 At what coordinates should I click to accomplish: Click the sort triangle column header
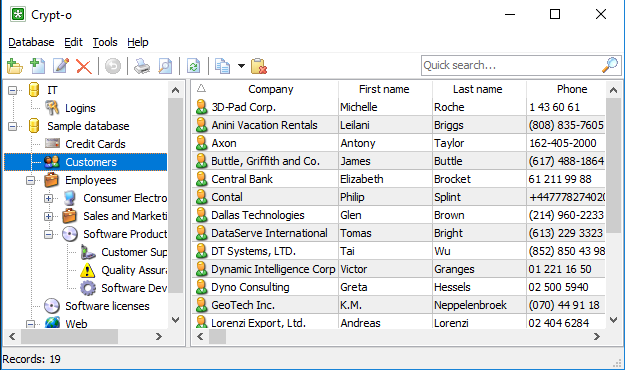(x=201, y=89)
